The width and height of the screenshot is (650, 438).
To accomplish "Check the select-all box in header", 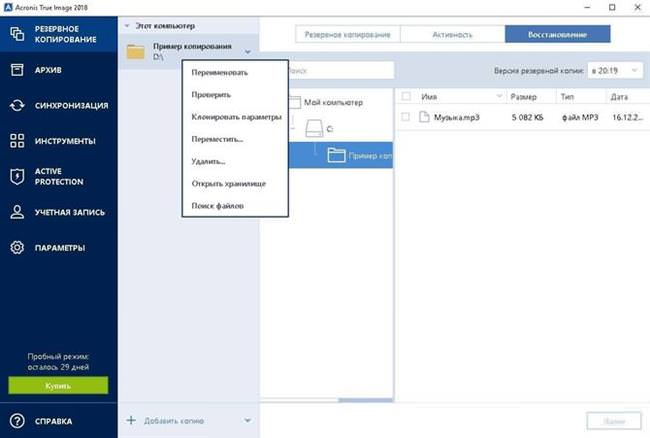I will tap(406, 96).
